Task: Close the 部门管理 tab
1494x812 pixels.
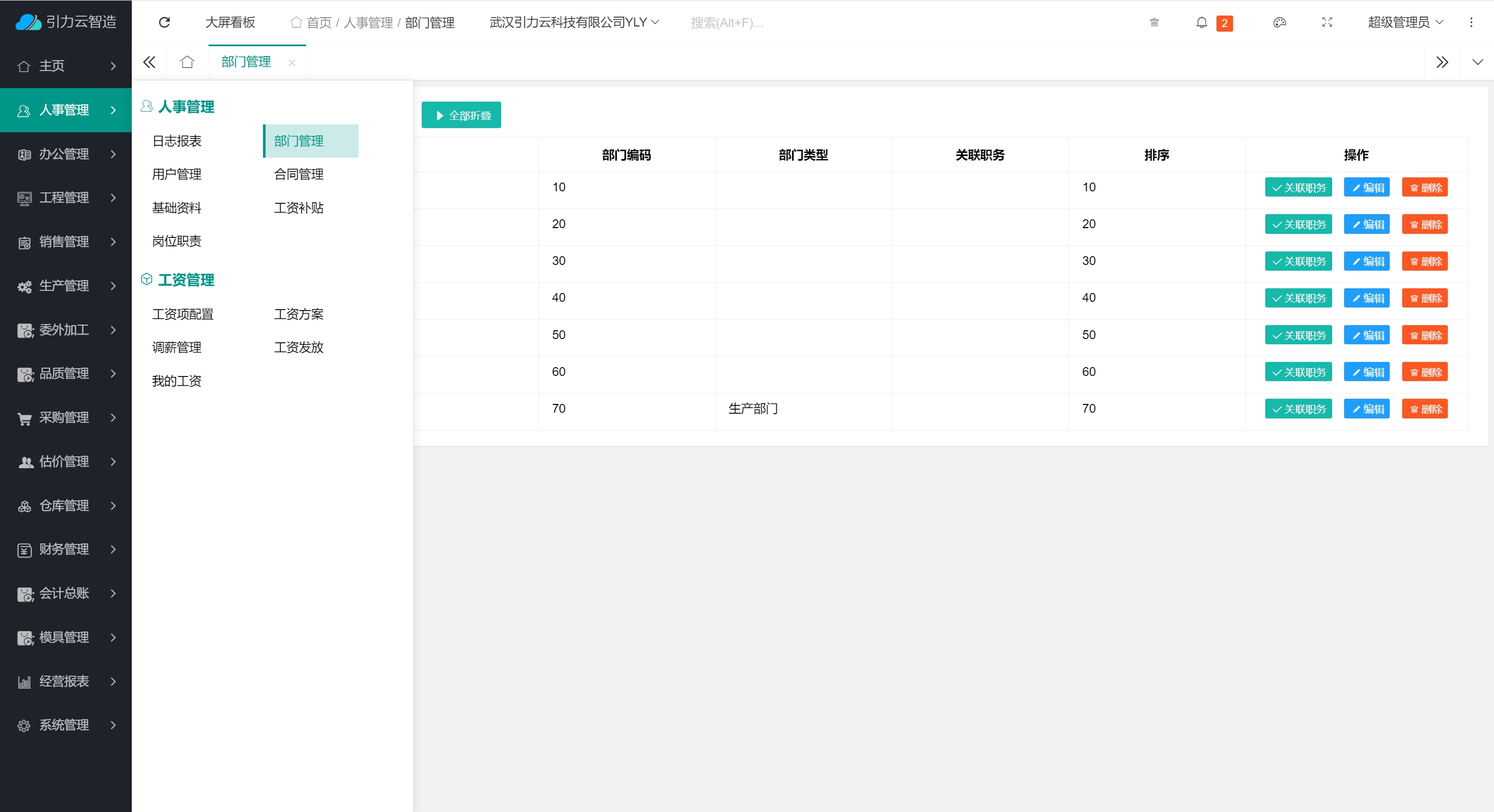Action: click(x=292, y=63)
